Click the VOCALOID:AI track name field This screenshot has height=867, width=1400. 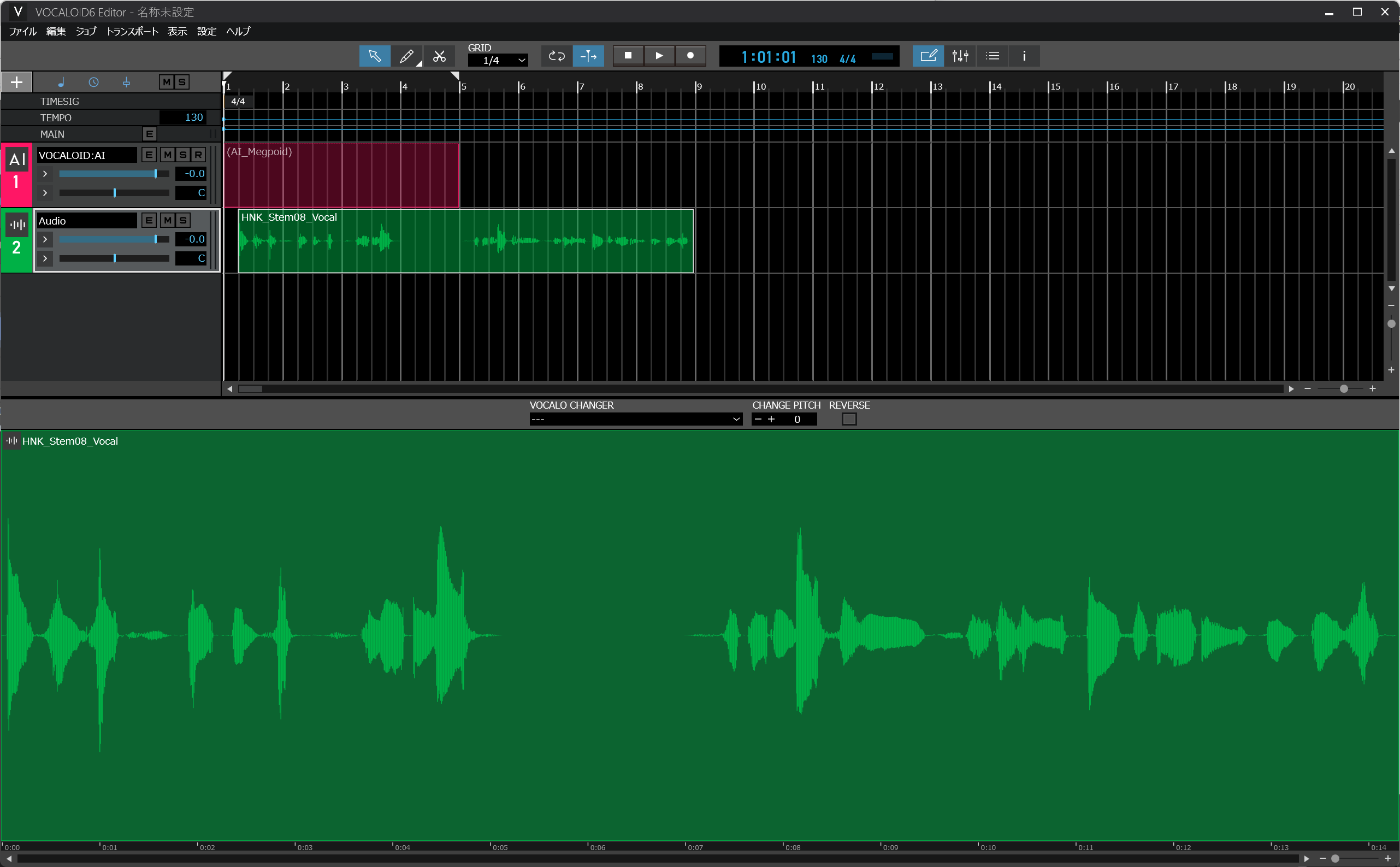[86, 155]
